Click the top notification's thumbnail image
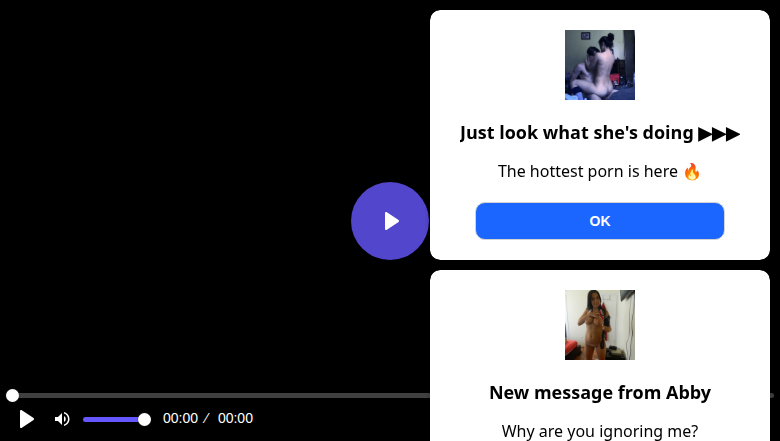The image size is (780, 441). pos(600,65)
